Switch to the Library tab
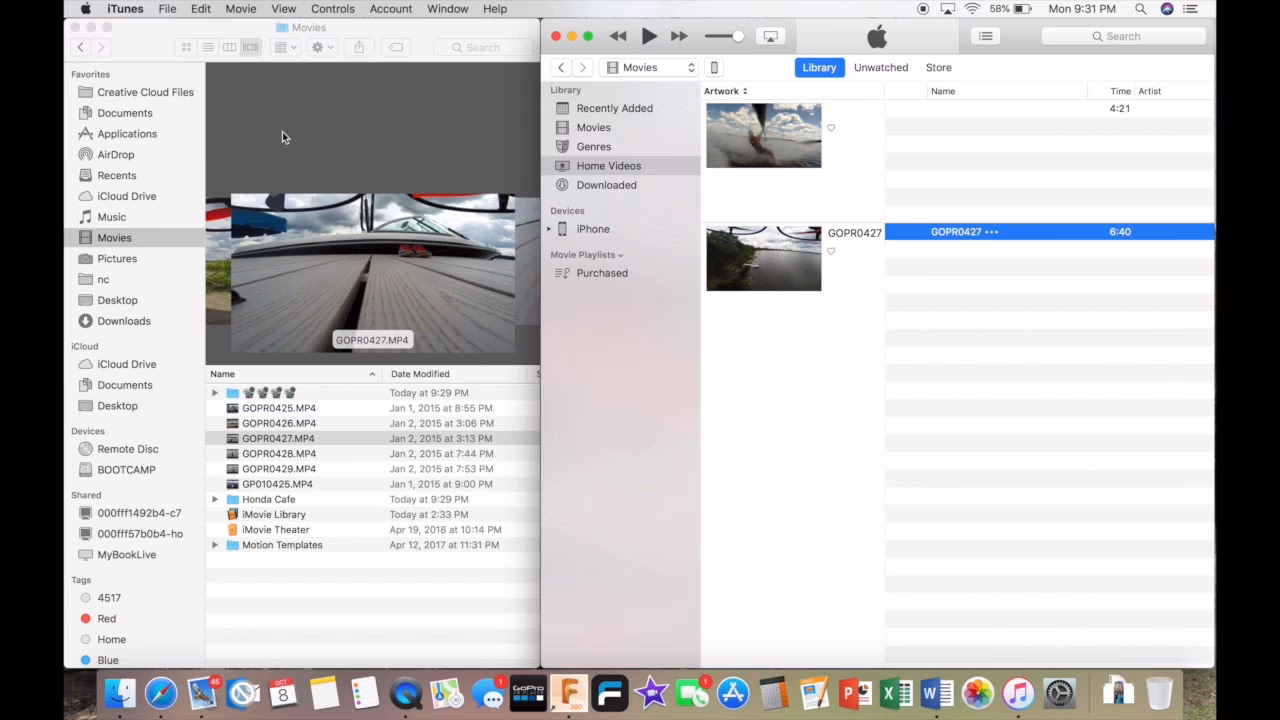 819,67
